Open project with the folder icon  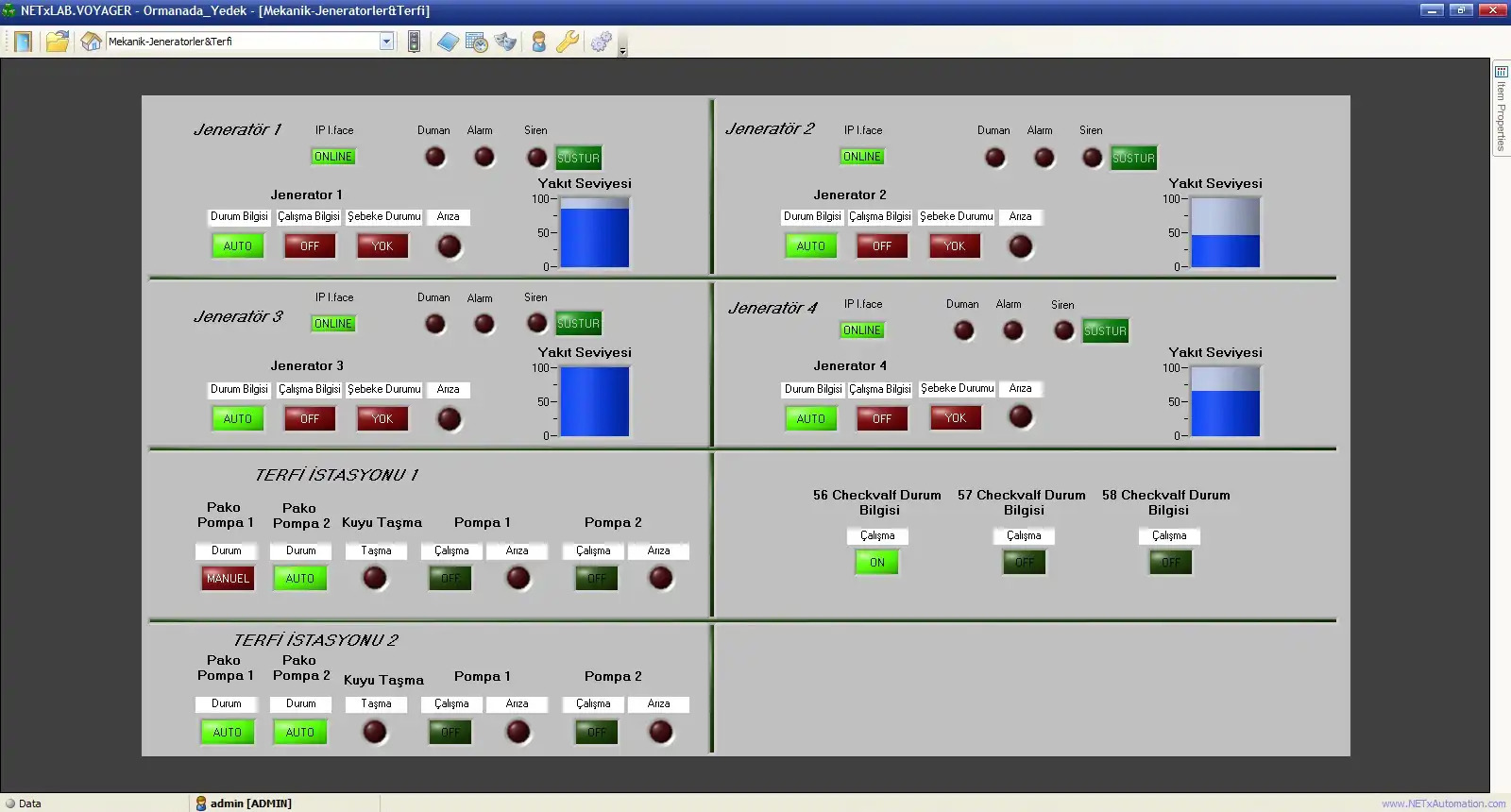[x=58, y=42]
